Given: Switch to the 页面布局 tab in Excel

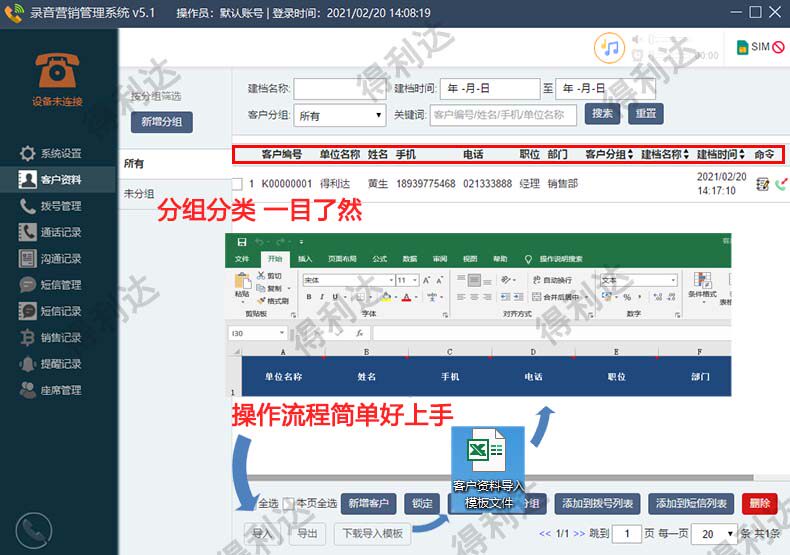Looking at the screenshot, I should (342, 259).
